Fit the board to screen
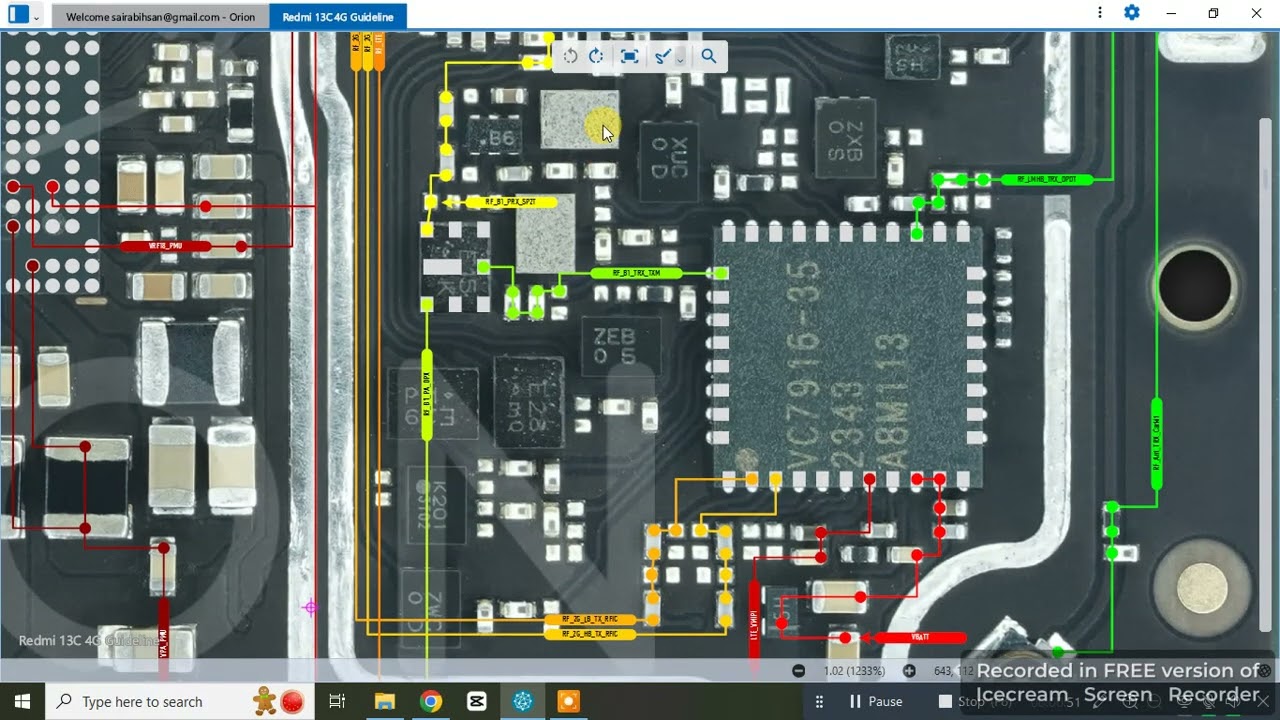 [629, 56]
